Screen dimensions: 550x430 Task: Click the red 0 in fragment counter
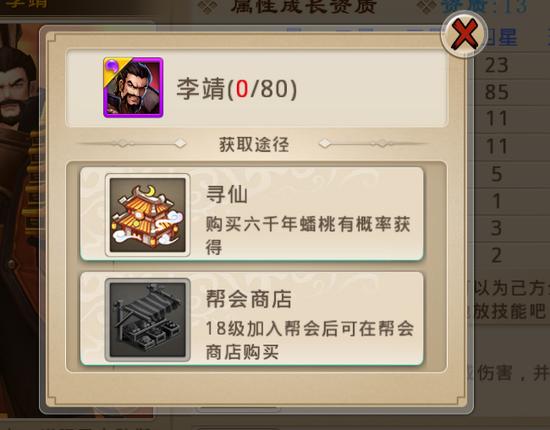click(x=242, y=88)
